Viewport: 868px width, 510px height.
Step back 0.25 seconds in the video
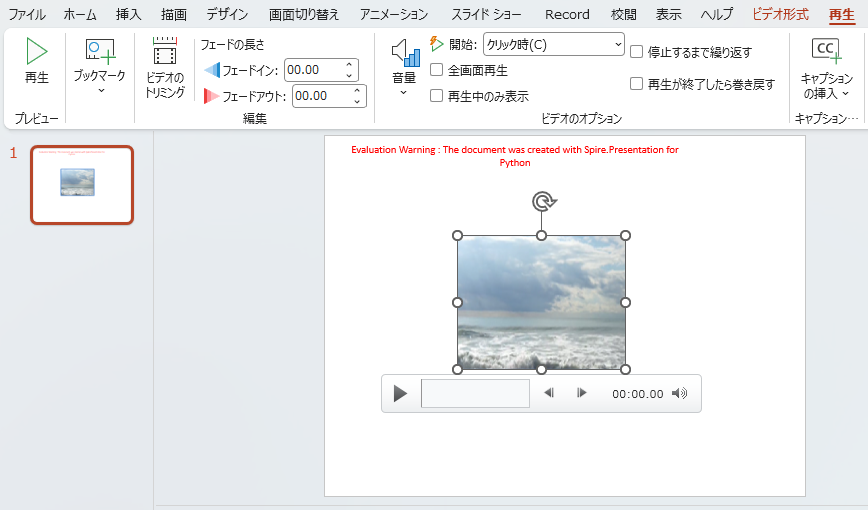(549, 393)
